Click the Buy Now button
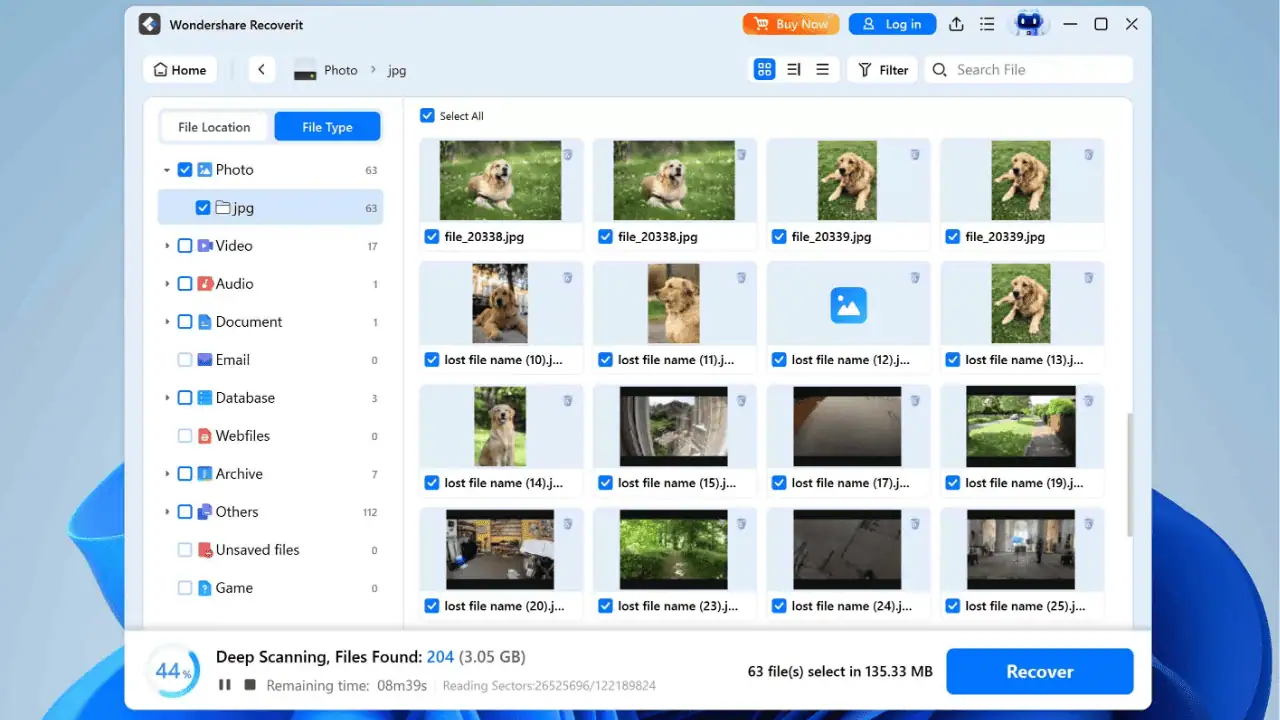Viewport: 1280px width, 720px height. coord(791,24)
